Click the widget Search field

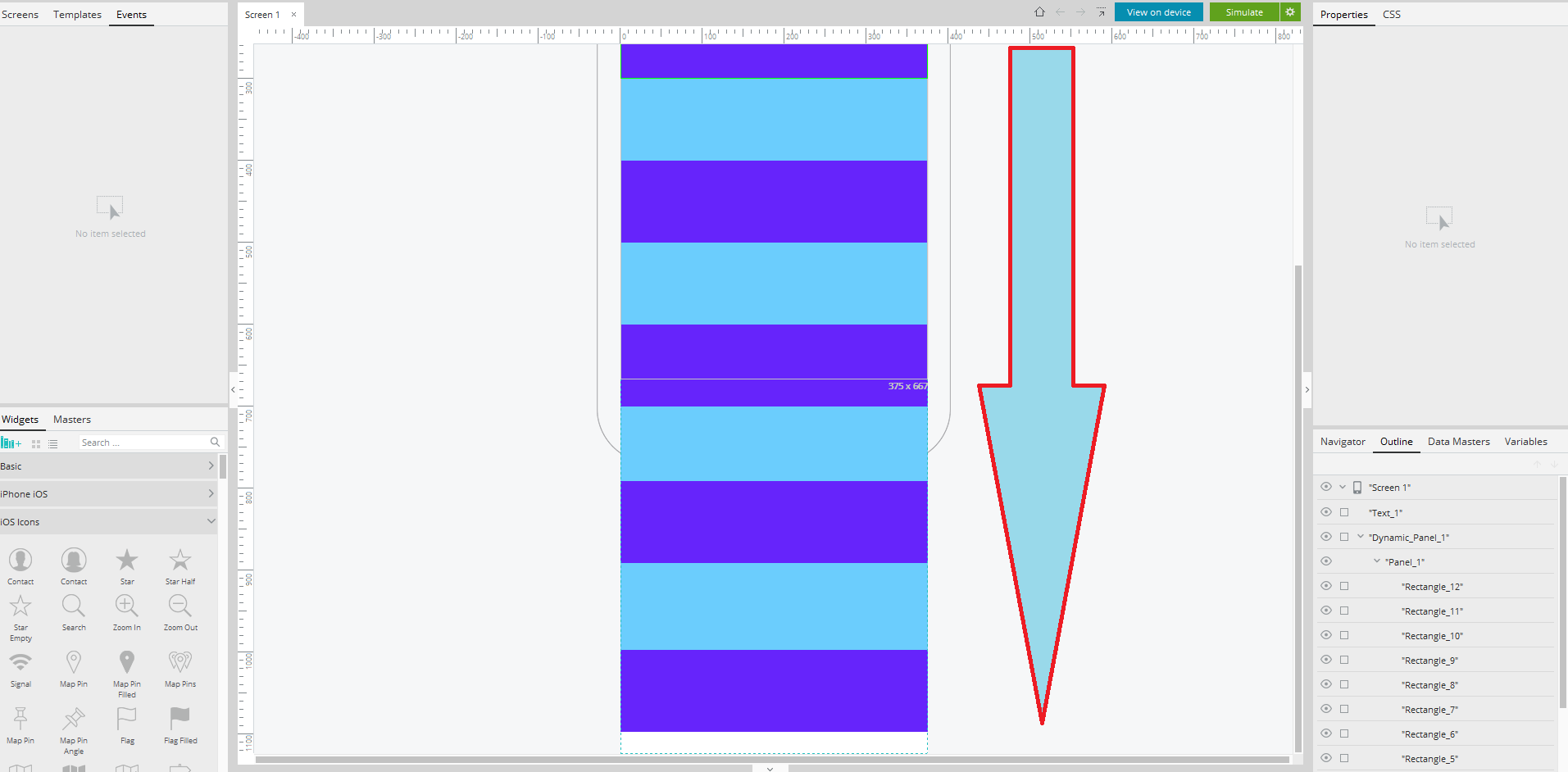[143, 443]
